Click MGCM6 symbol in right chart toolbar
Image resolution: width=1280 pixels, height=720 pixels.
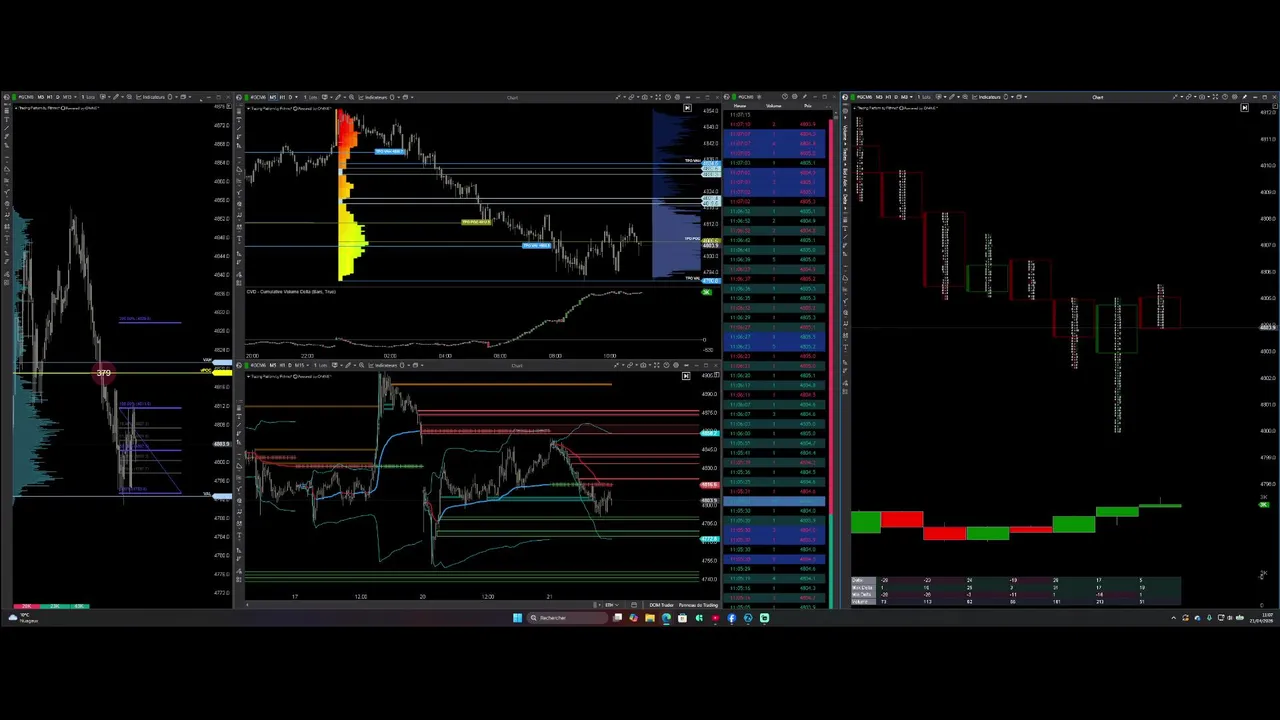point(864,97)
